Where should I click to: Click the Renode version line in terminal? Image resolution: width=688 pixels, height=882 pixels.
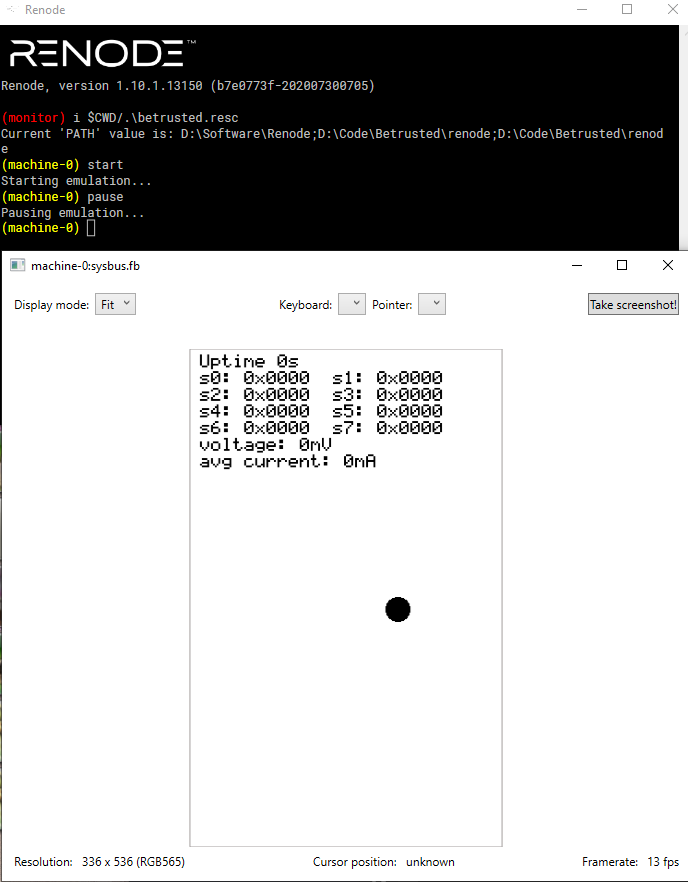pos(188,86)
